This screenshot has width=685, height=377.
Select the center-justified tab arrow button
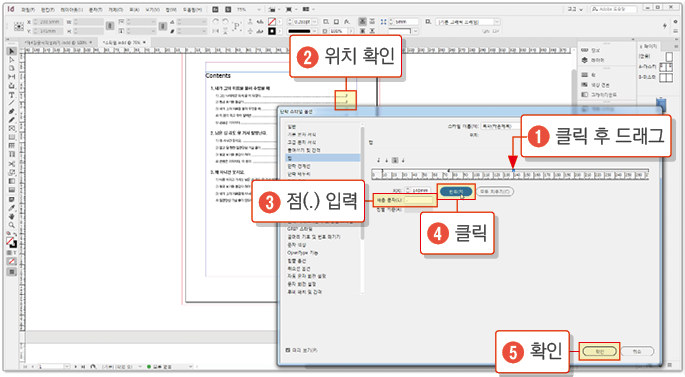pos(387,160)
